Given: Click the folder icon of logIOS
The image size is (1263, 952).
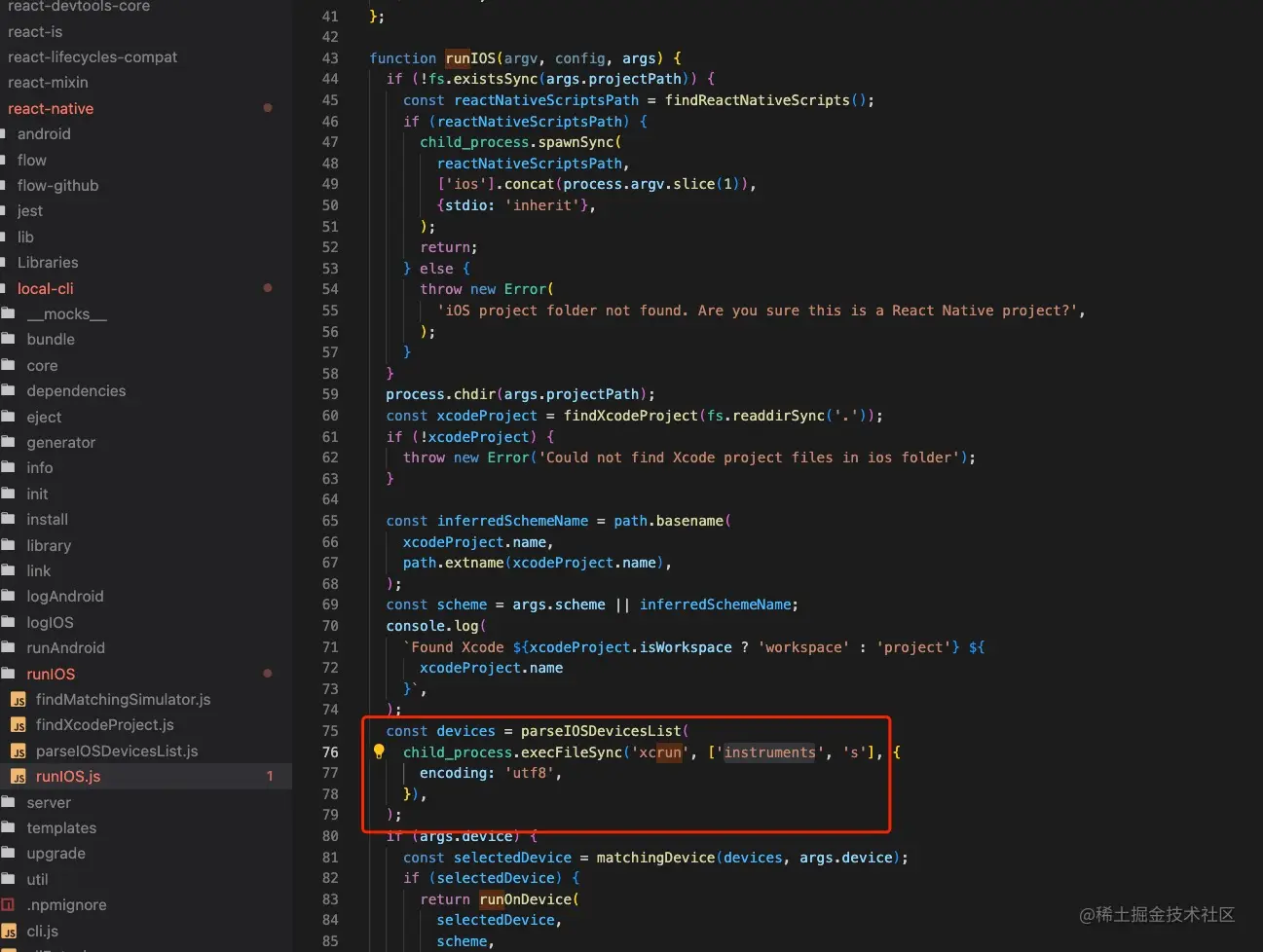Looking at the screenshot, I should (8, 622).
